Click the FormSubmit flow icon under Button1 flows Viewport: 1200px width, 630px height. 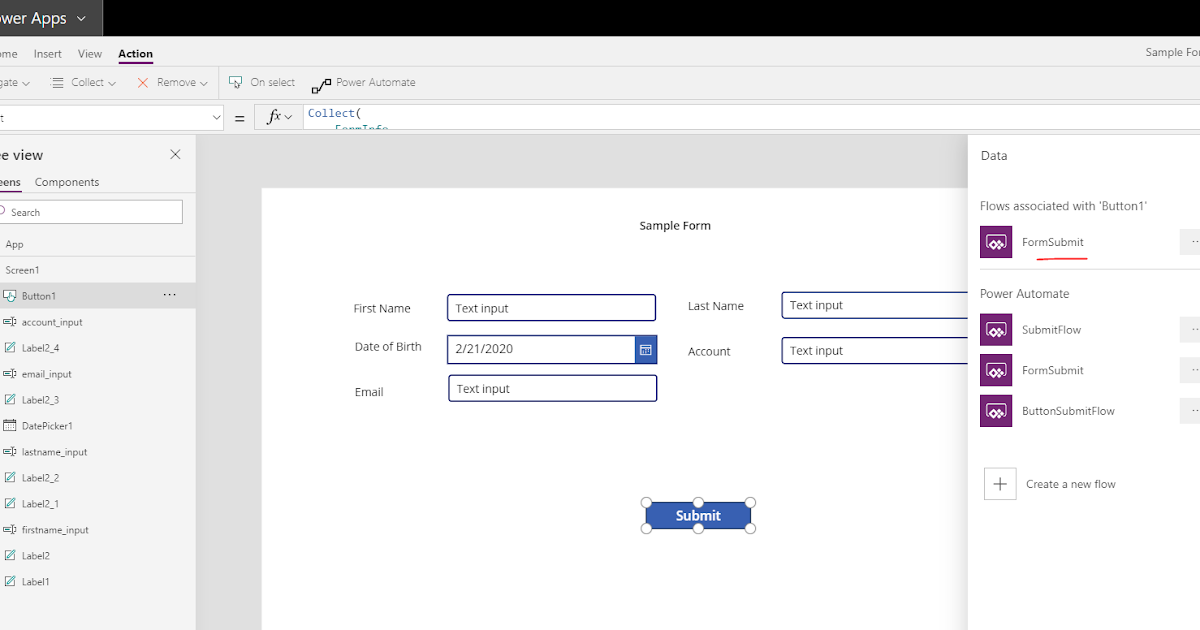point(996,242)
